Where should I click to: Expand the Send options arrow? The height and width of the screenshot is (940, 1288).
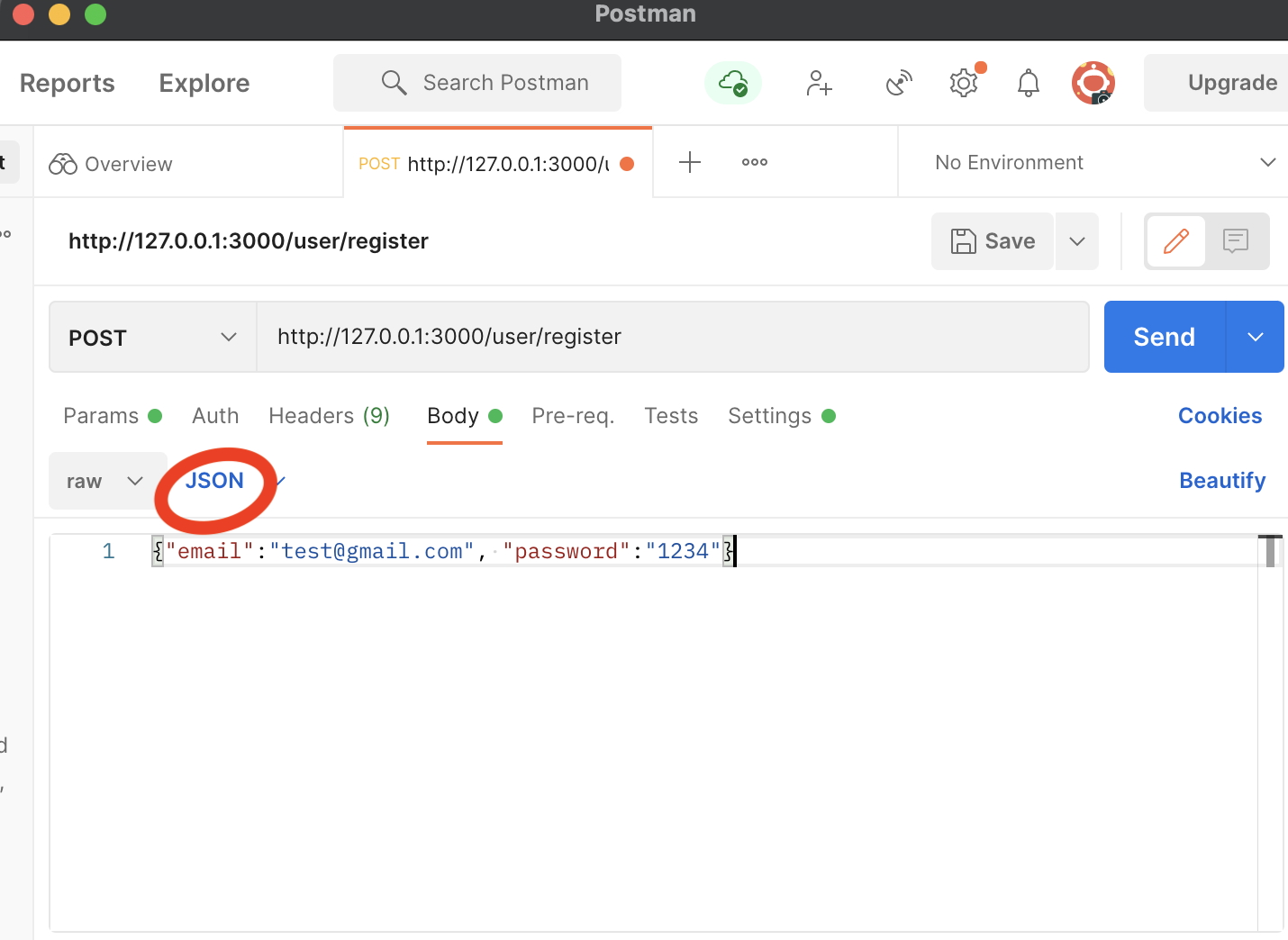pyautogui.click(x=1256, y=337)
